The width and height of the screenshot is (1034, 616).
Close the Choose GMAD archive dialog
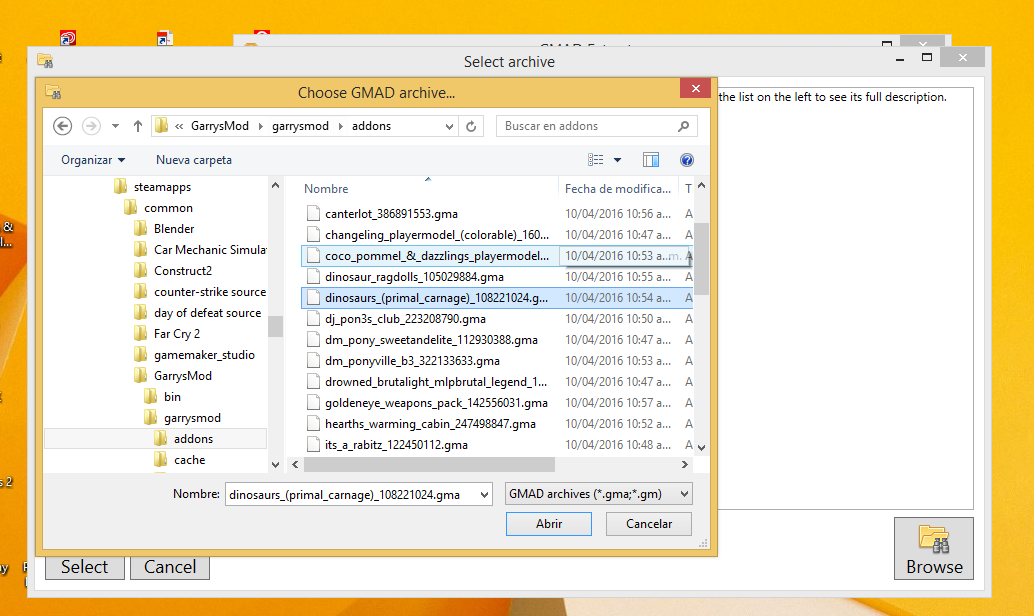[696, 88]
